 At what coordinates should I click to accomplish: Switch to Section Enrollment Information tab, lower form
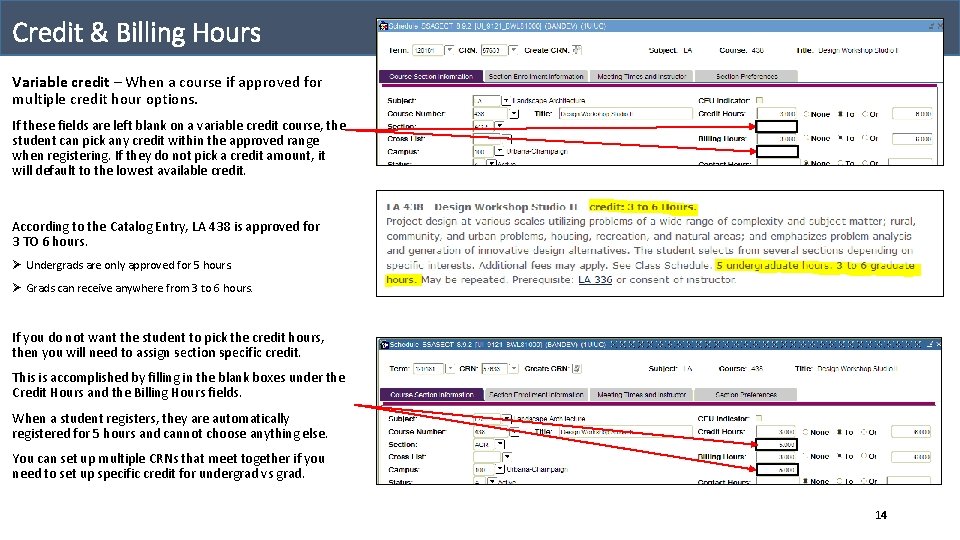(x=536, y=395)
